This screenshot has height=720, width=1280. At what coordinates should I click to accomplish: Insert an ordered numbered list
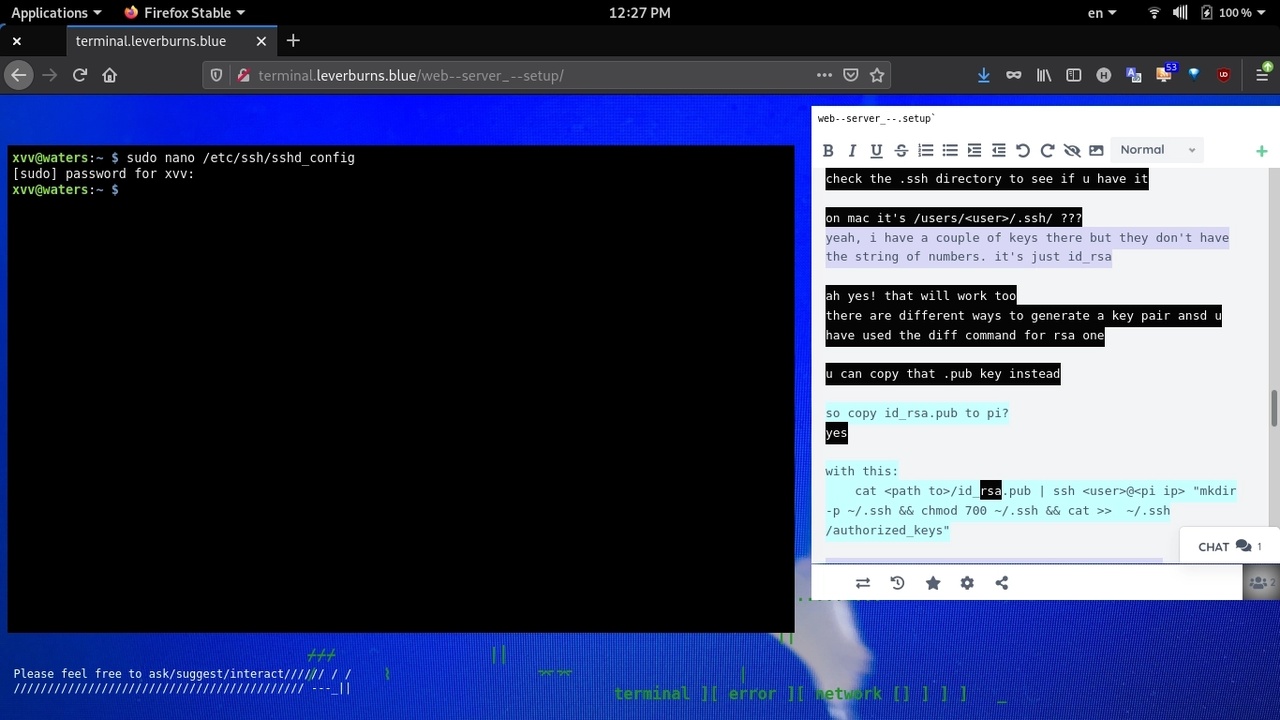point(926,150)
